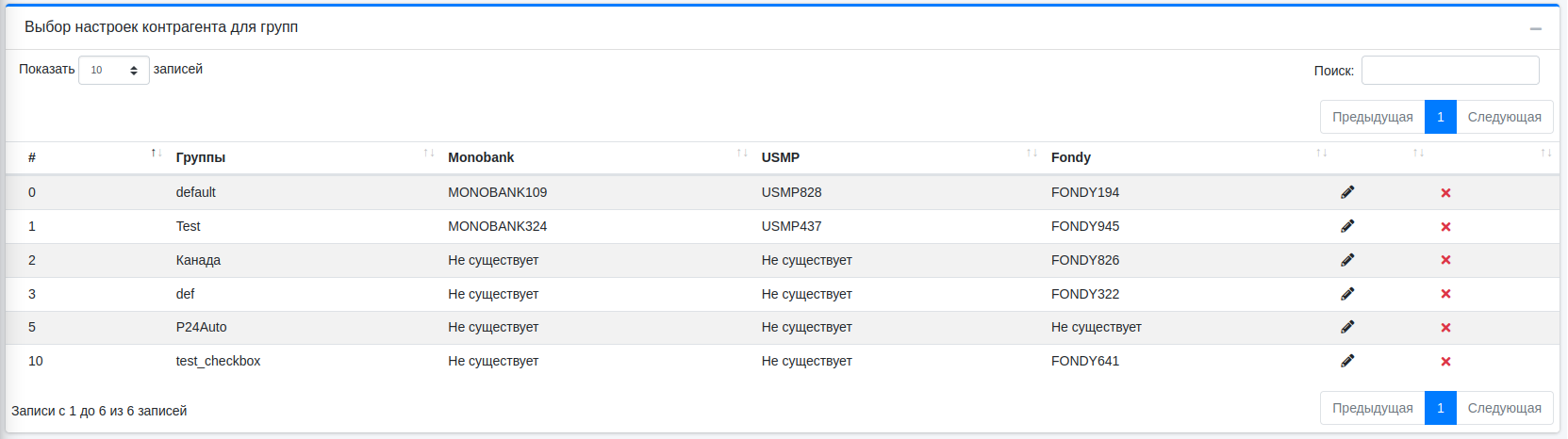1568x439 pixels.
Task: Click the pencil edit icon for default group
Action: 1347,192
